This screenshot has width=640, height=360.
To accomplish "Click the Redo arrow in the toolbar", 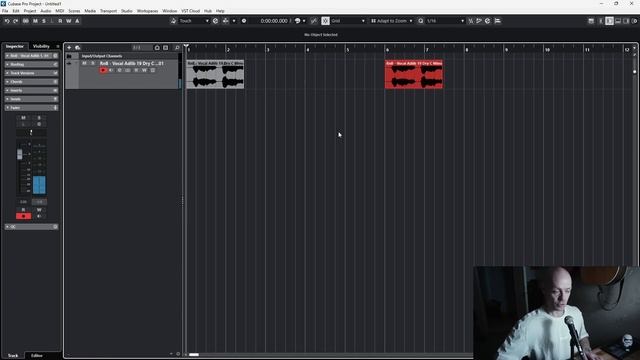I will (x=16, y=21).
